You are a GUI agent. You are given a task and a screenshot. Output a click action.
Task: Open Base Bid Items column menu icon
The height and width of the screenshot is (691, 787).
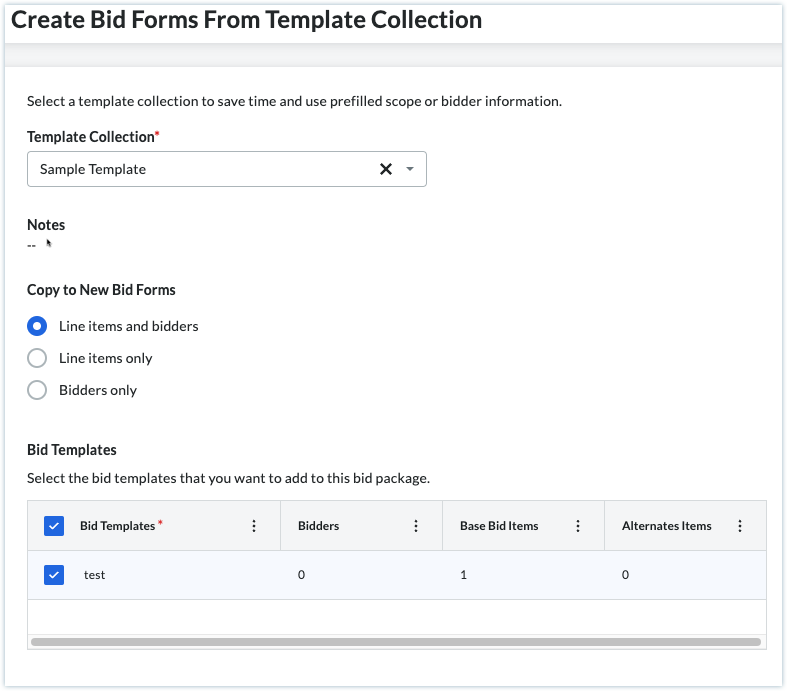(578, 526)
